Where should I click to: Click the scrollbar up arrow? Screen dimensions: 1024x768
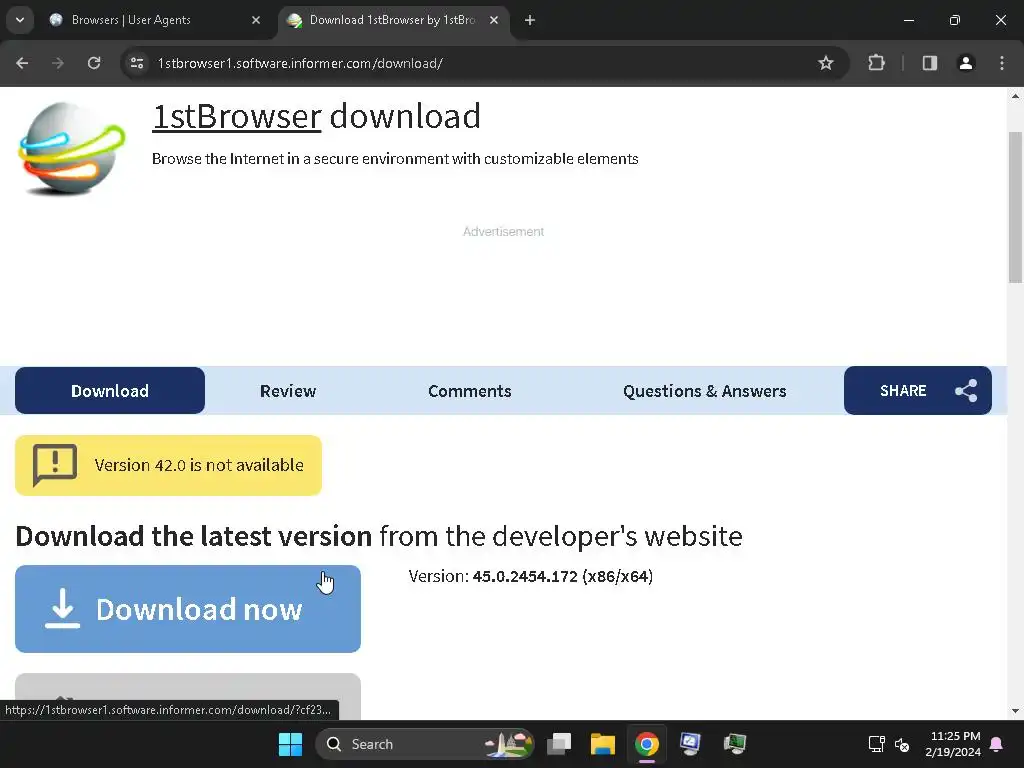[x=1016, y=95]
